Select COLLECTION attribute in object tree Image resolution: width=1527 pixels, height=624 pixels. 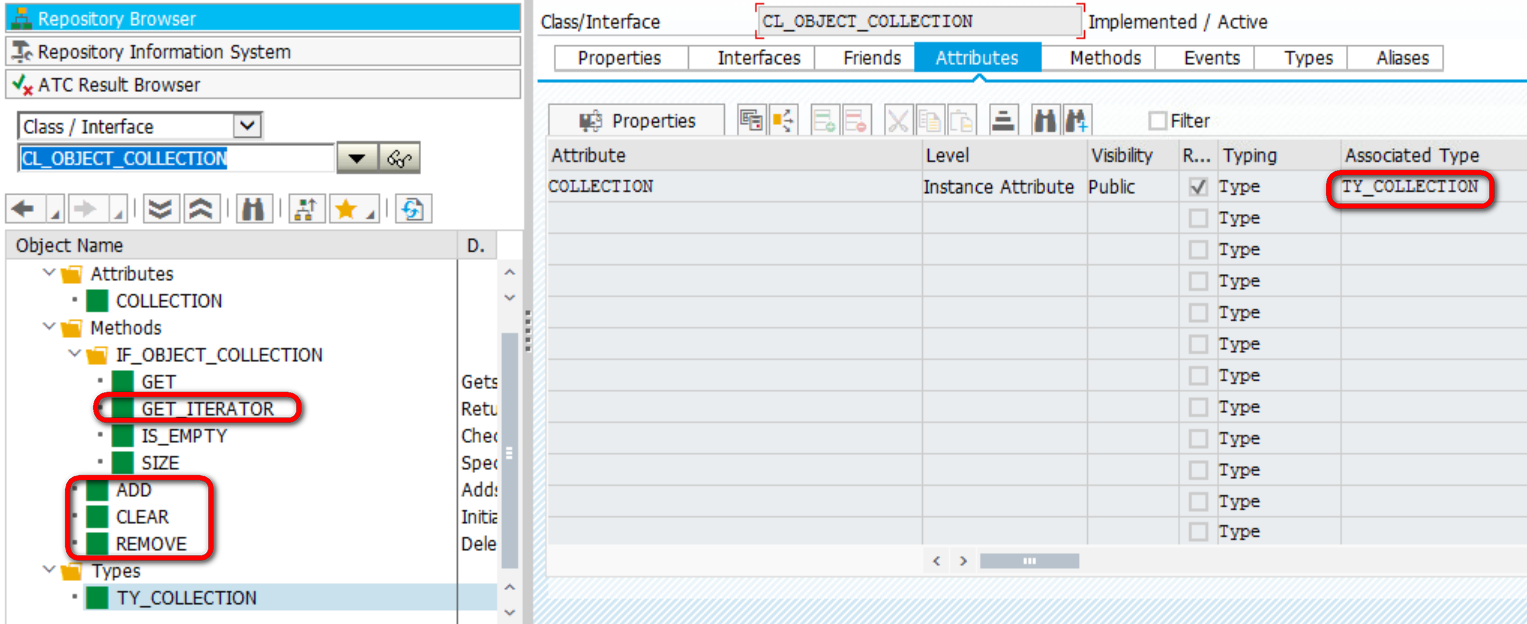pos(169,301)
